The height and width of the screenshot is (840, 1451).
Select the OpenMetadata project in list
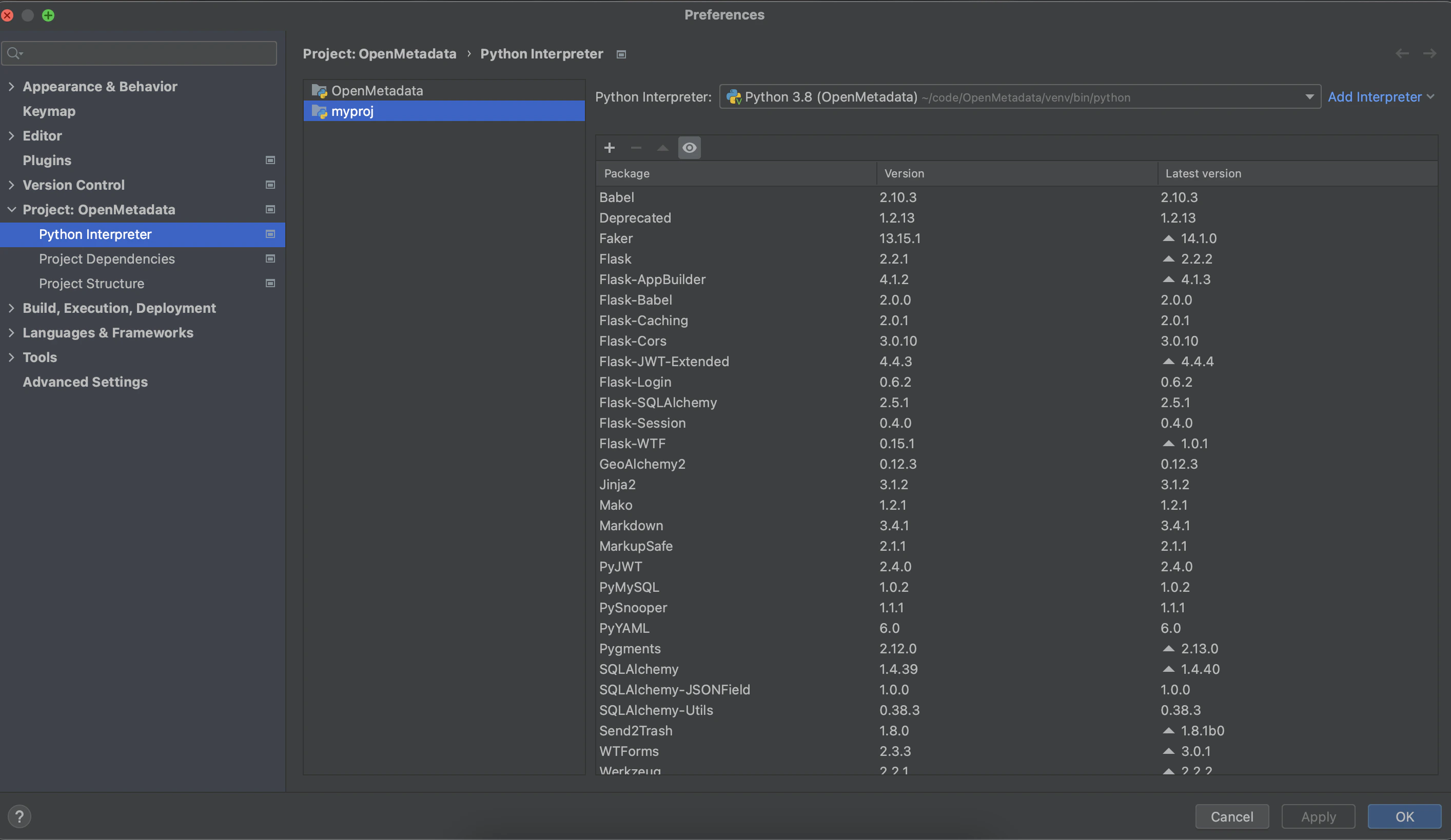point(444,91)
